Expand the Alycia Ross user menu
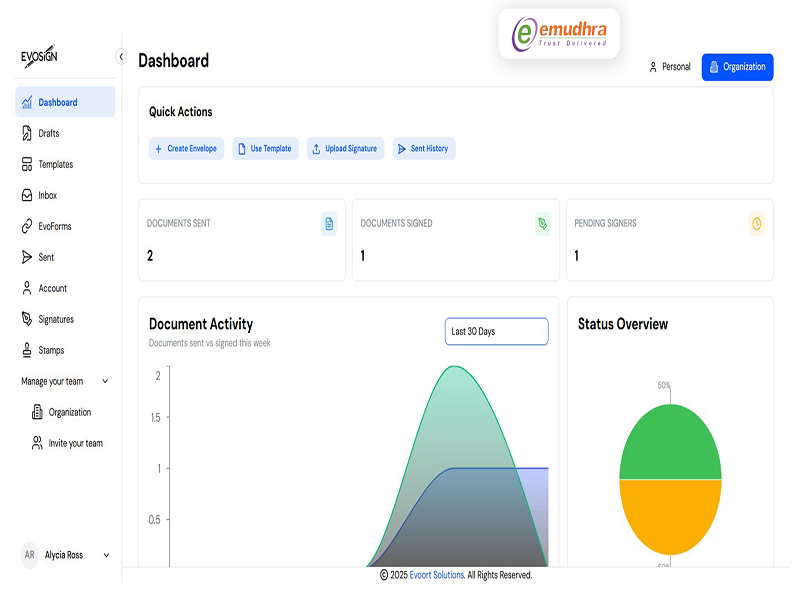This screenshot has height=600, width=800. click(x=106, y=555)
